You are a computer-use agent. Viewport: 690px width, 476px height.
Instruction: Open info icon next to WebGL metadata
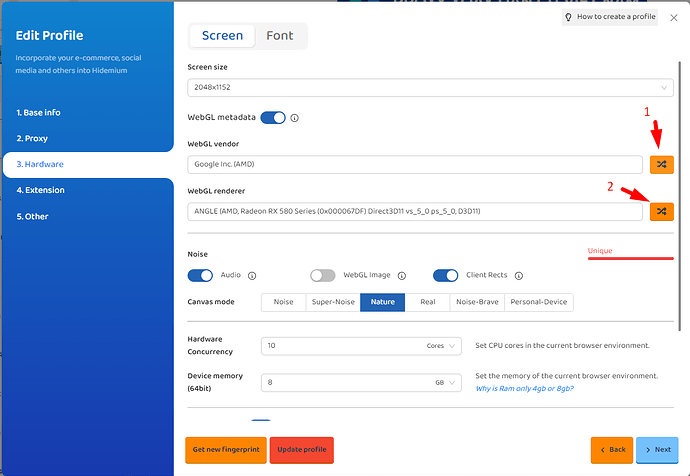point(294,118)
